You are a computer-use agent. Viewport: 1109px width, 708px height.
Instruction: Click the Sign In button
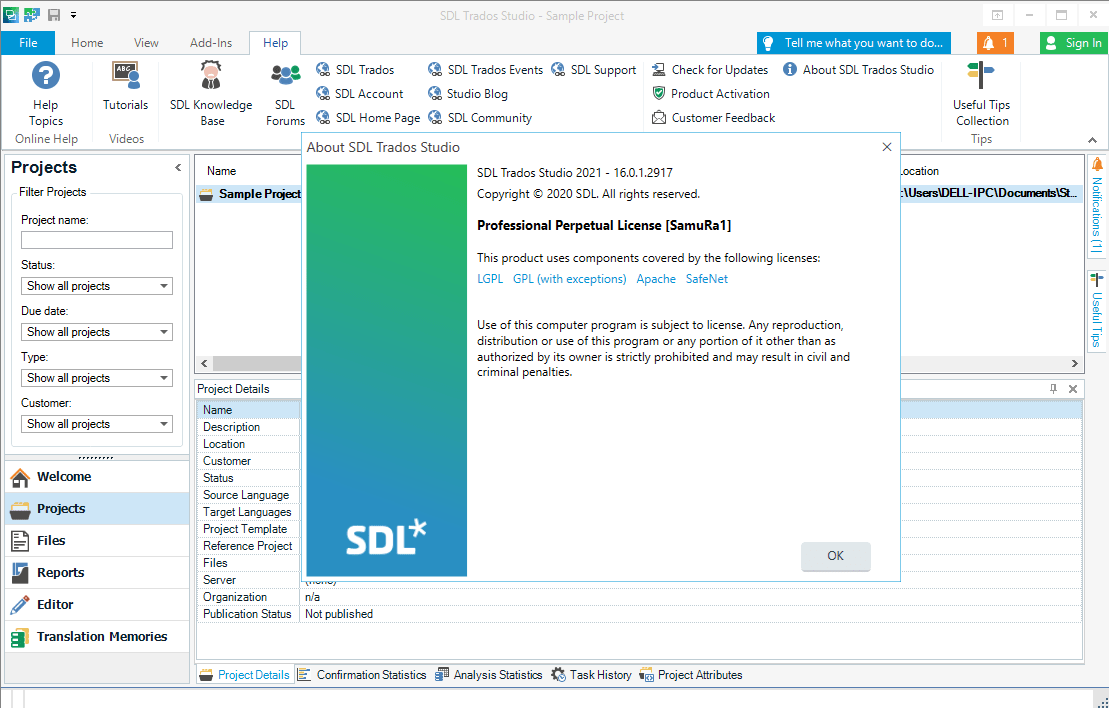(1074, 42)
